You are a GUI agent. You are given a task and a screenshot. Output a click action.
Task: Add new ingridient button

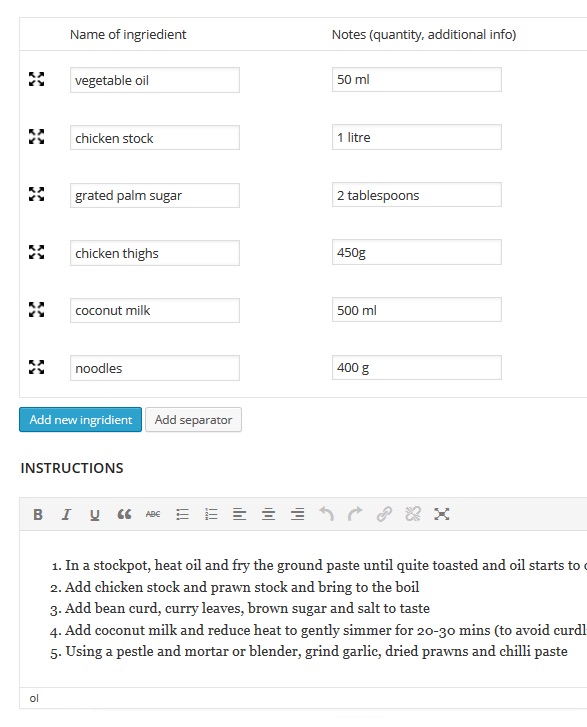click(81, 420)
